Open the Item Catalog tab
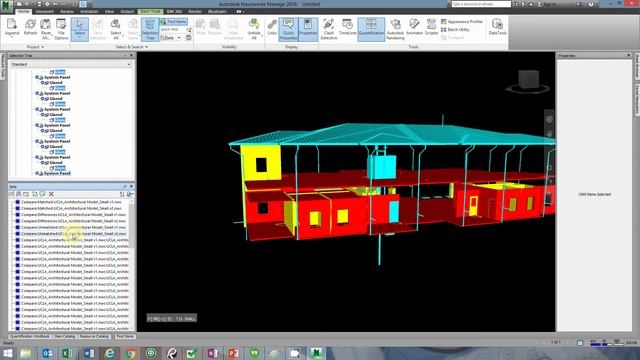The width and height of the screenshot is (640, 360). (64, 336)
